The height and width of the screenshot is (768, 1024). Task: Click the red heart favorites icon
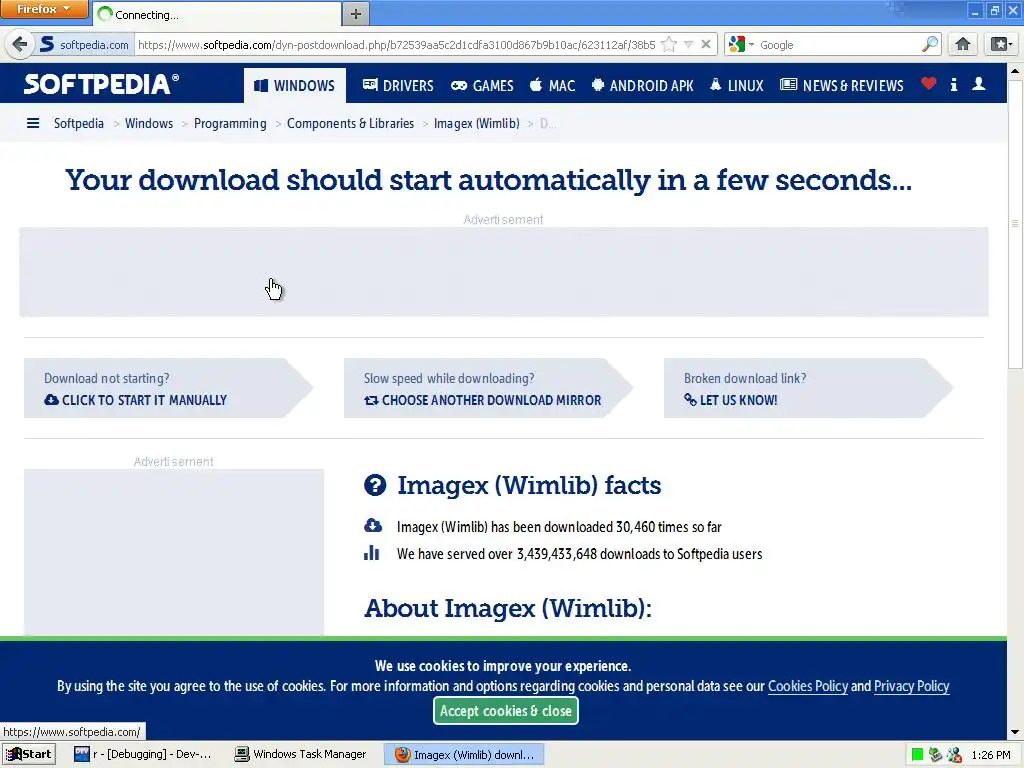(x=929, y=84)
